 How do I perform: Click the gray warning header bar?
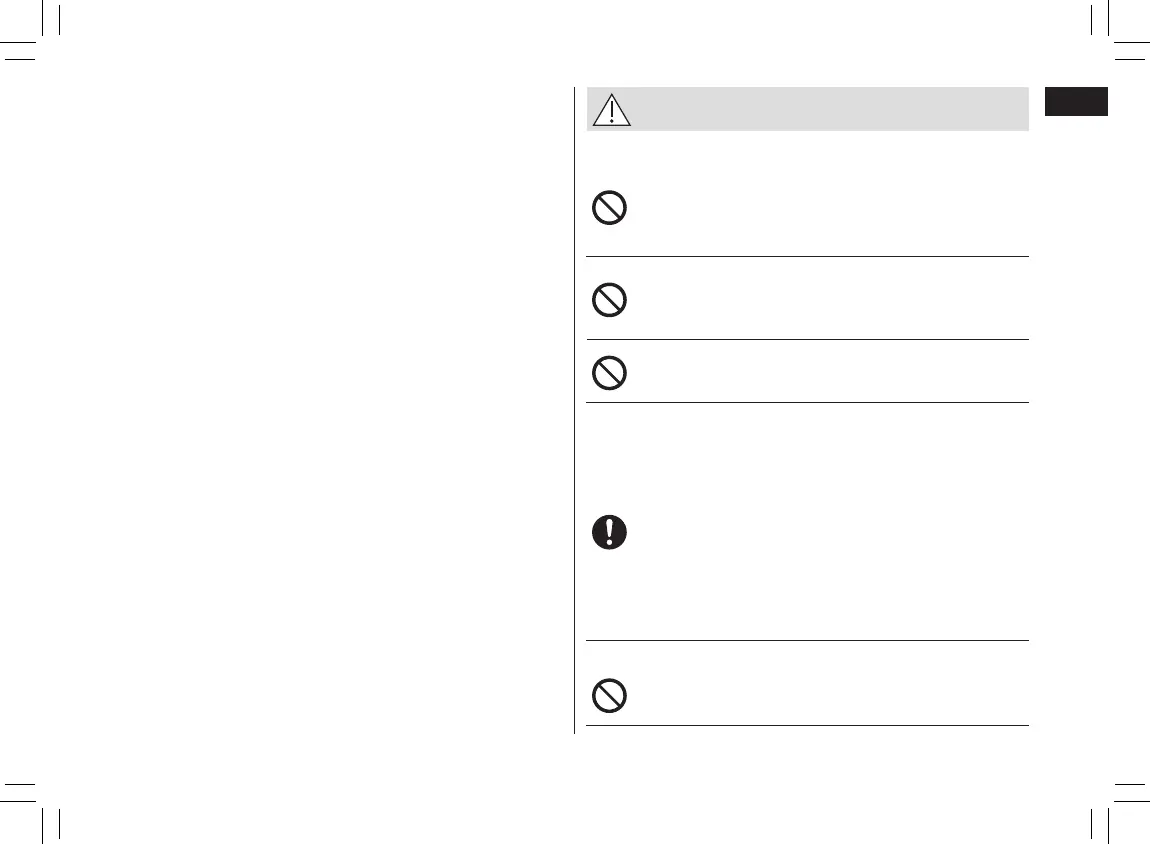click(x=820, y=109)
